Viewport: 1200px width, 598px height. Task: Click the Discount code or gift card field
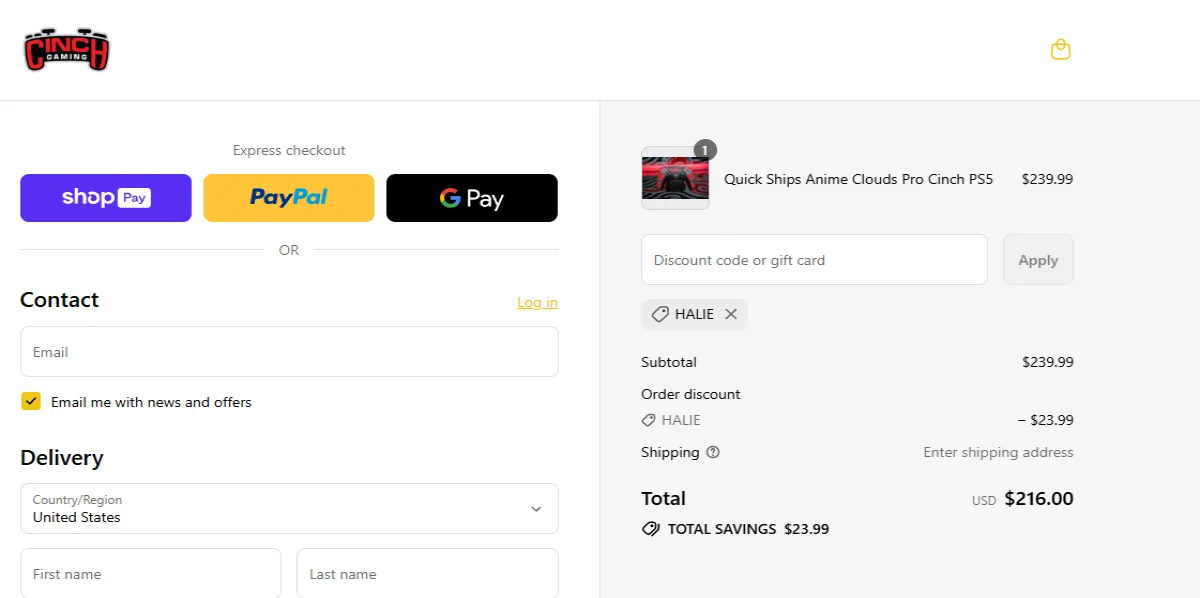point(814,259)
